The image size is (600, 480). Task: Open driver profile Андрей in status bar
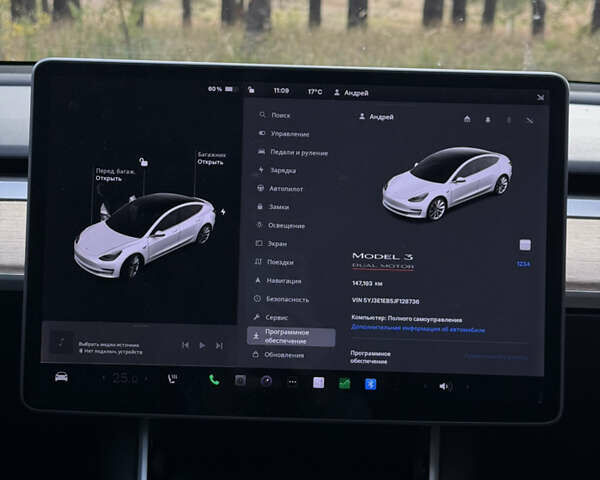(x=351, y=93)
